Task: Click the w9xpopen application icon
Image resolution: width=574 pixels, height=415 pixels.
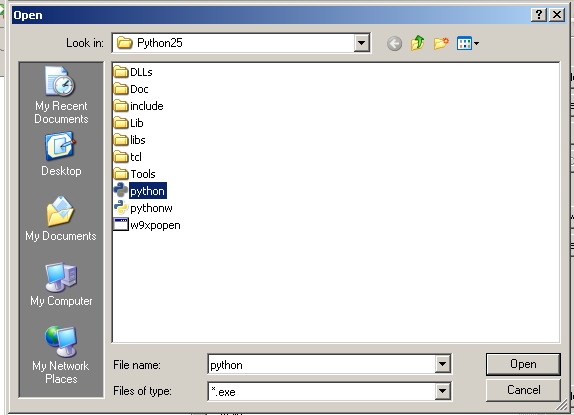Action: click(x=121, y=225)
